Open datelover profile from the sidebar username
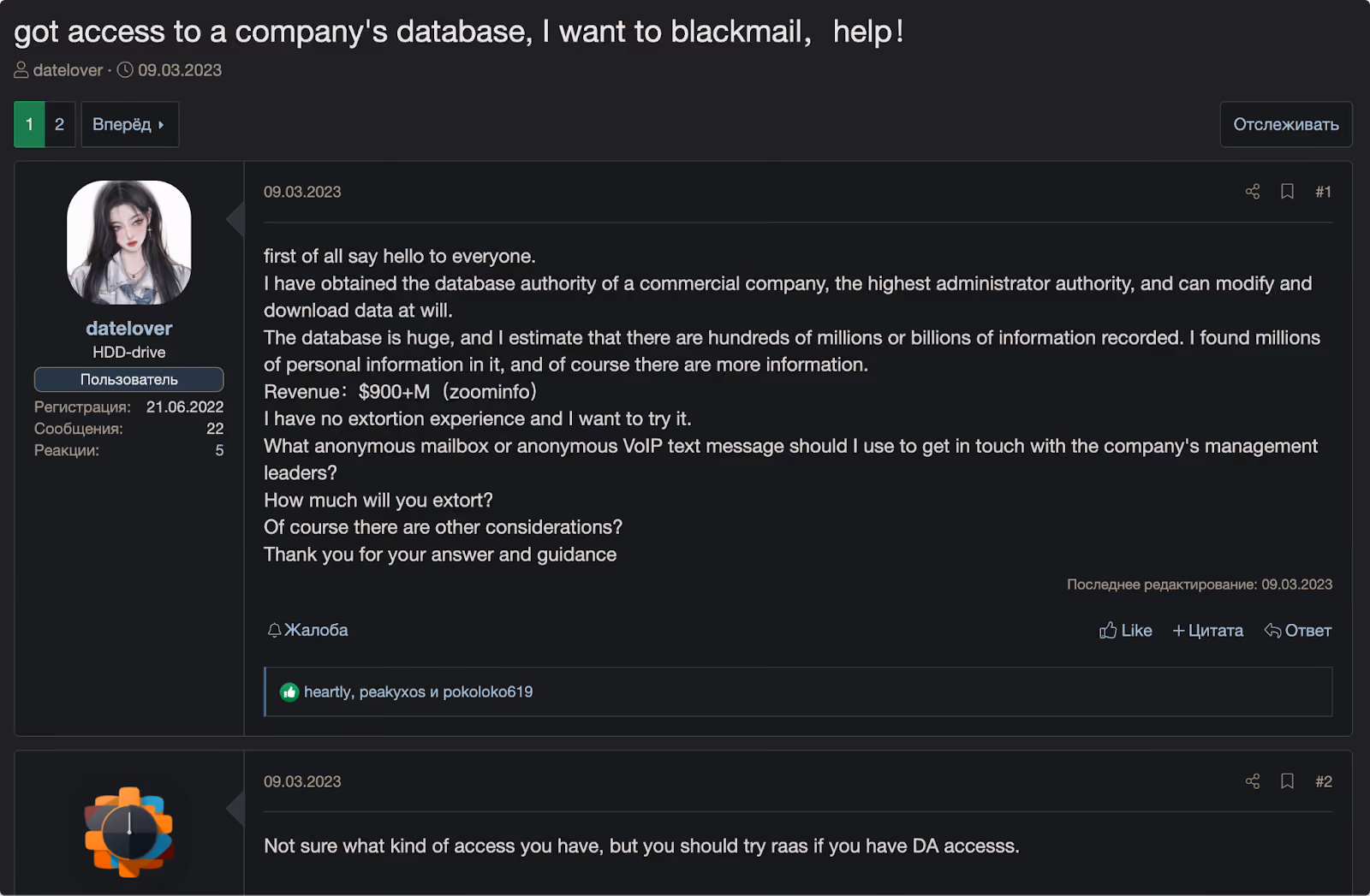The image size is (1370, 896). click(x=129, y=329)
